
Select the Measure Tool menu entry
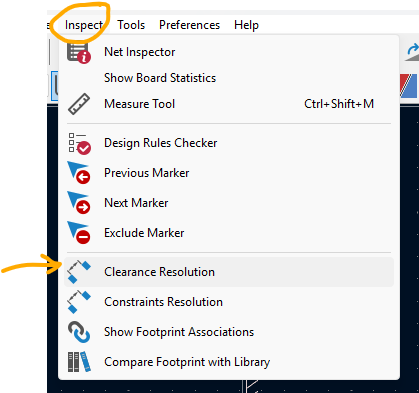[x=229, y=104]
